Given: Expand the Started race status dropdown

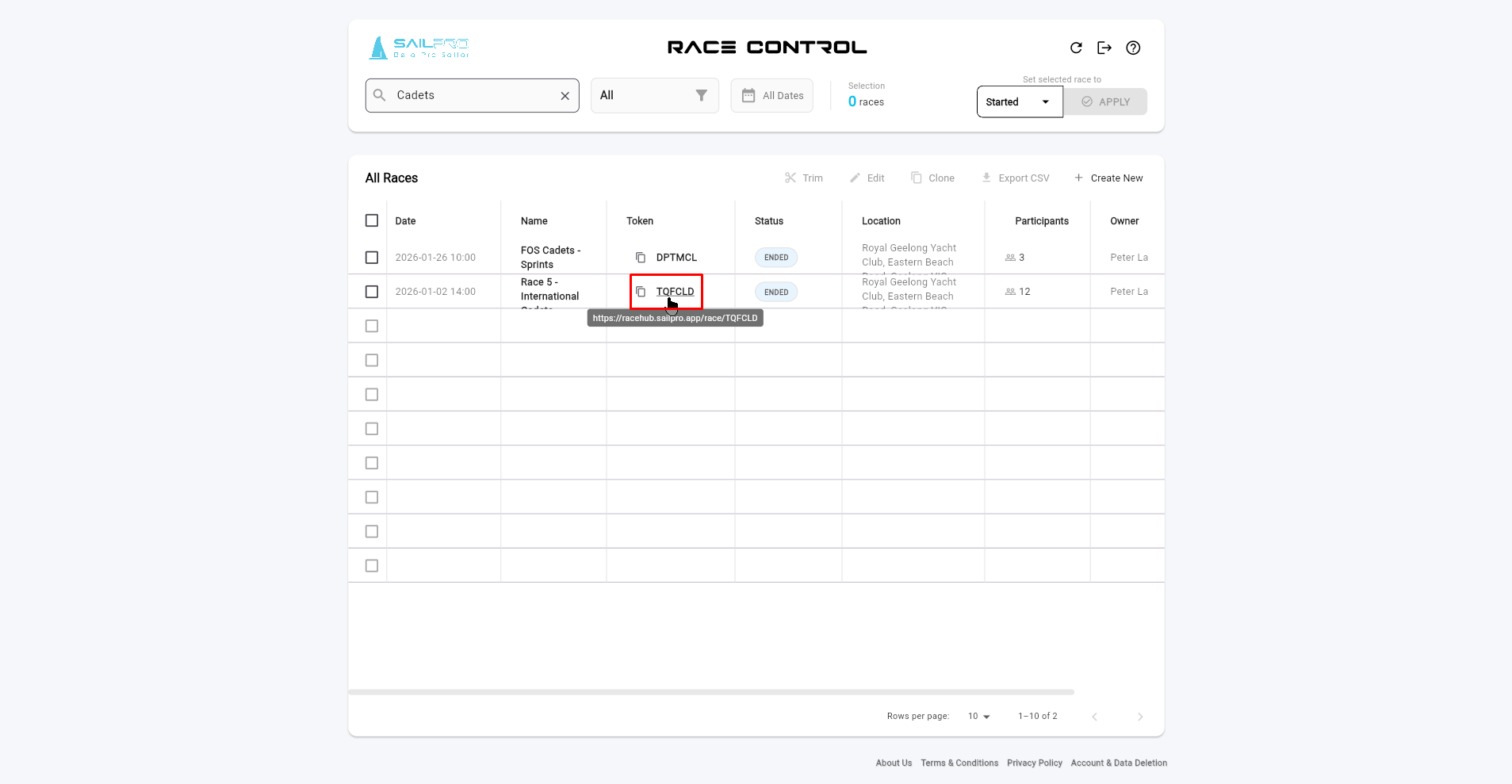Looking at the screenshot, I should click(x=1019, y=102).
